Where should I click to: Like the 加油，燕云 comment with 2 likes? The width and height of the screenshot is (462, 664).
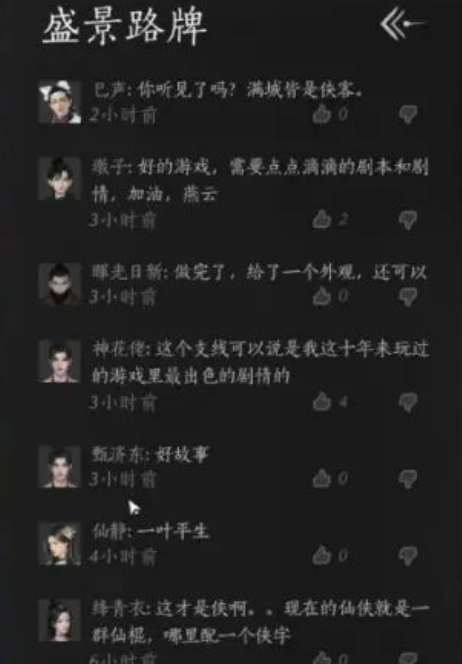321,219
